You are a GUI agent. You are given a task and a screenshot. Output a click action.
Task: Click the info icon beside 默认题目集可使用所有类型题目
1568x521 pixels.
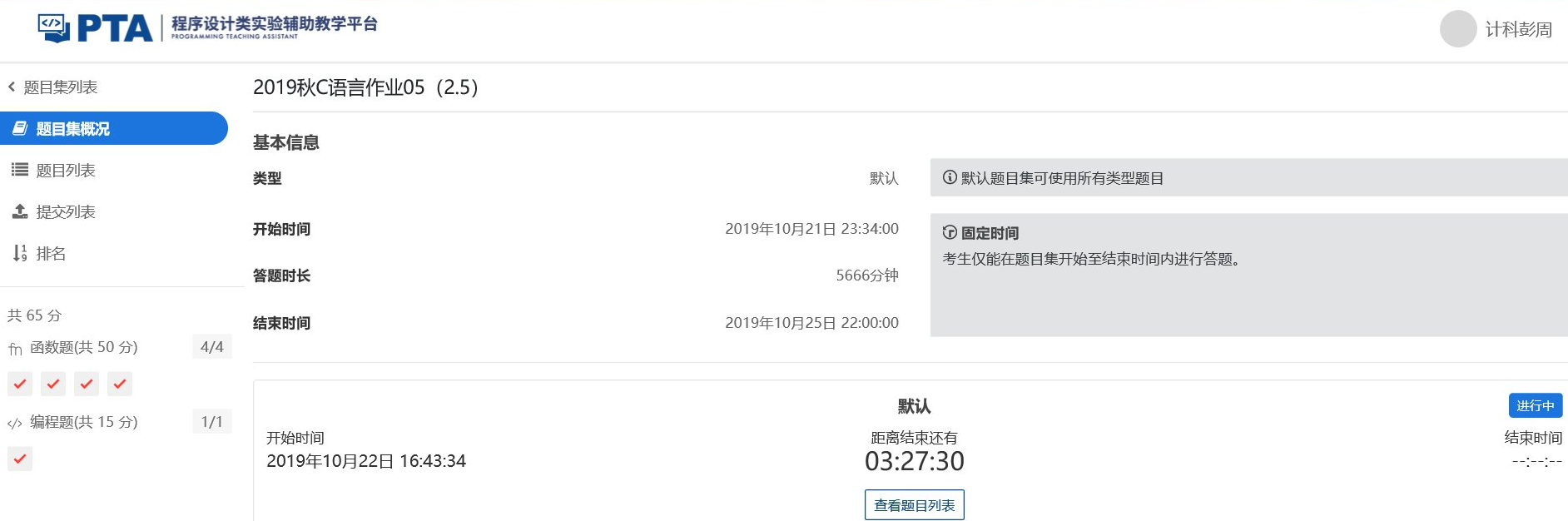click(x=950, y=177)
